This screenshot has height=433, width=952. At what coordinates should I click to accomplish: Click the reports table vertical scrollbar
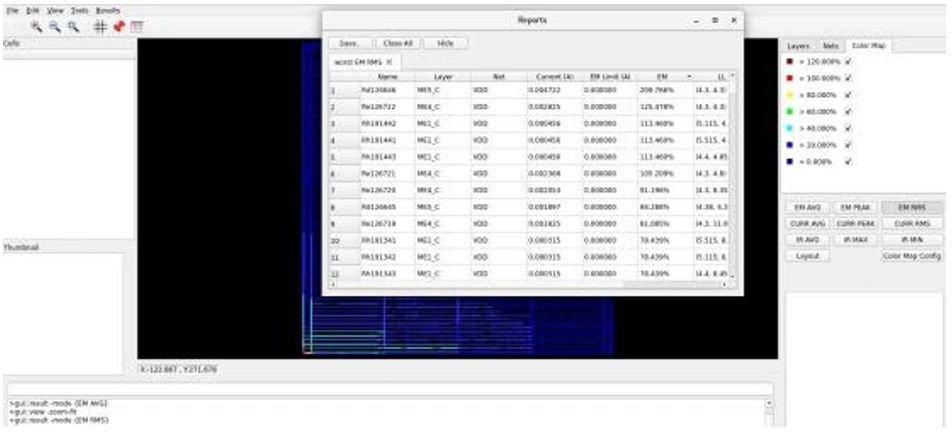(732, 176)
